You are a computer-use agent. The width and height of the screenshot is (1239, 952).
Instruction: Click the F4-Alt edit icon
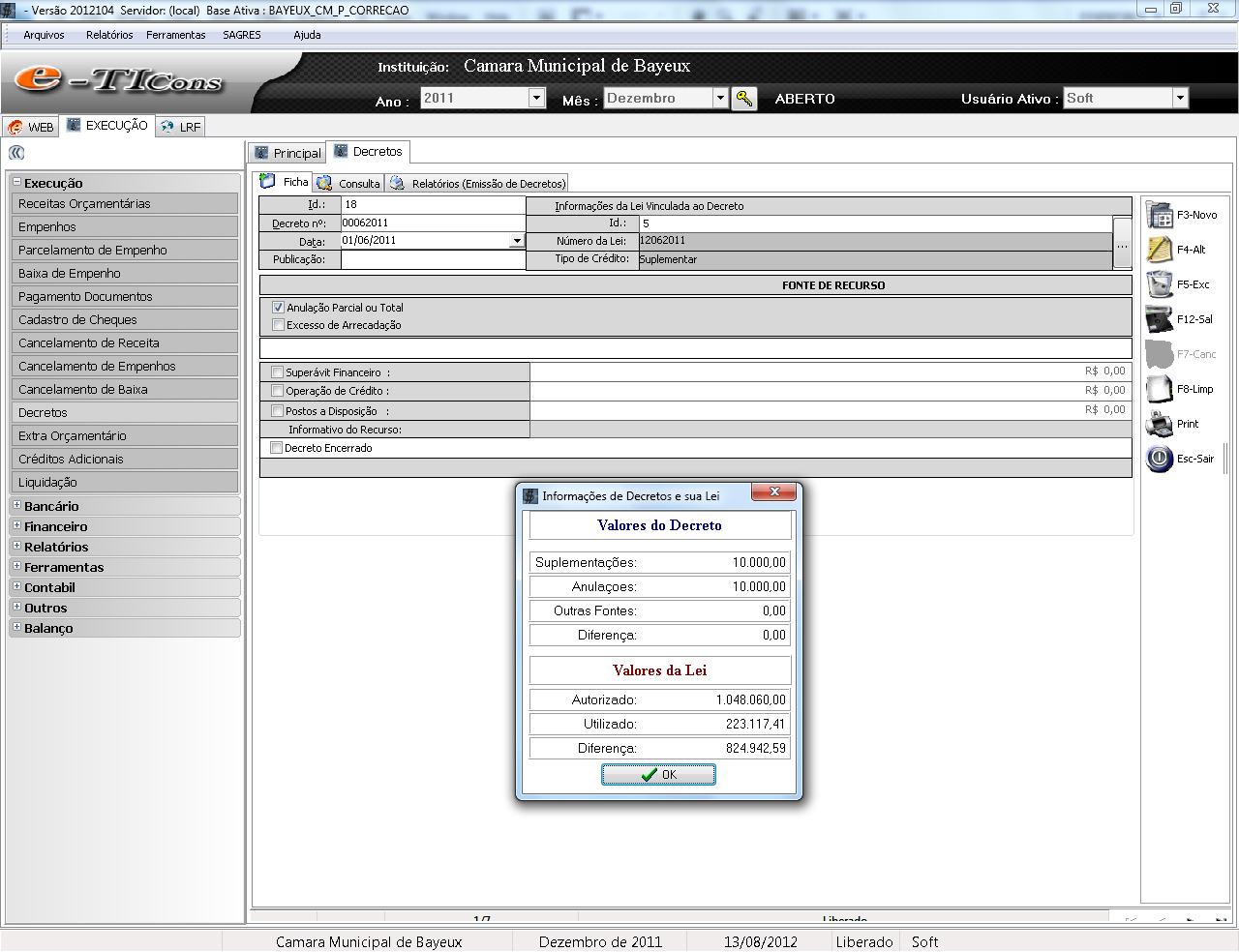pyautogui.click(x=1160, y=250)
